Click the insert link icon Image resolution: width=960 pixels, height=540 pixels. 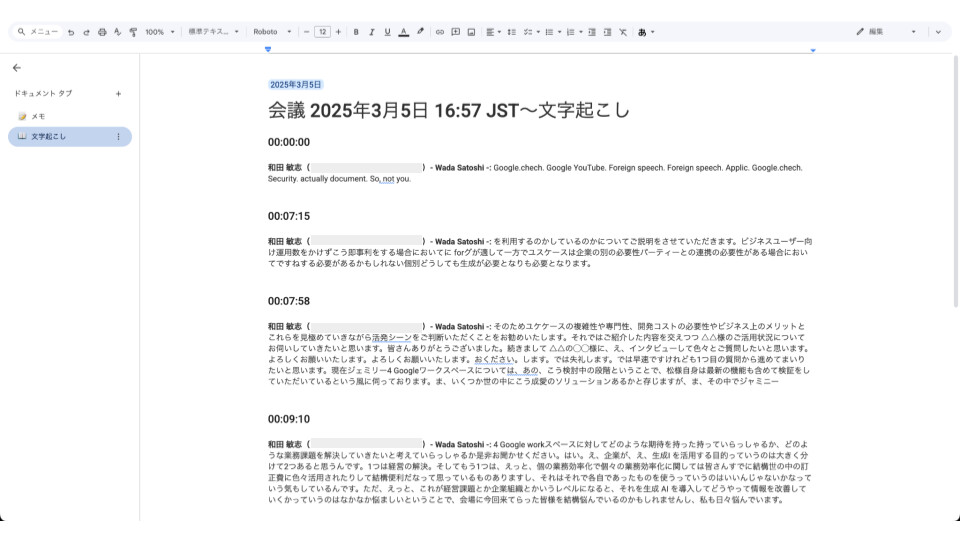pos(439,32)
